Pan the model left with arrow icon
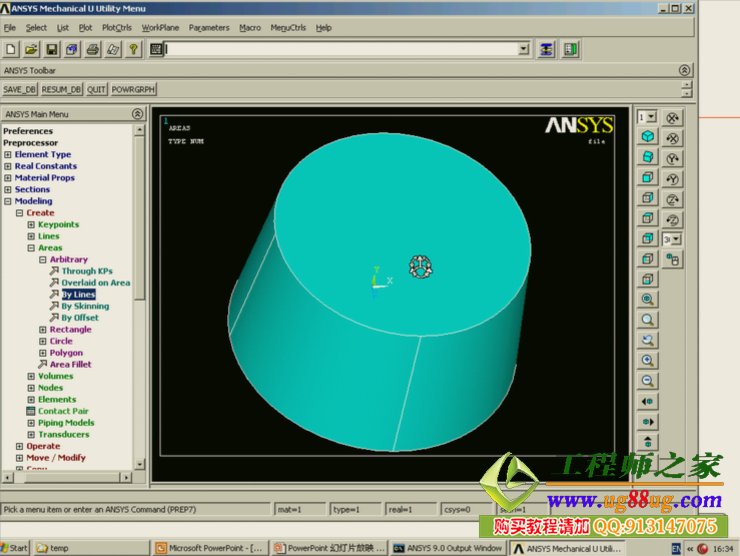This screenshot has width=740, height=556. click(x=648, y=401)
